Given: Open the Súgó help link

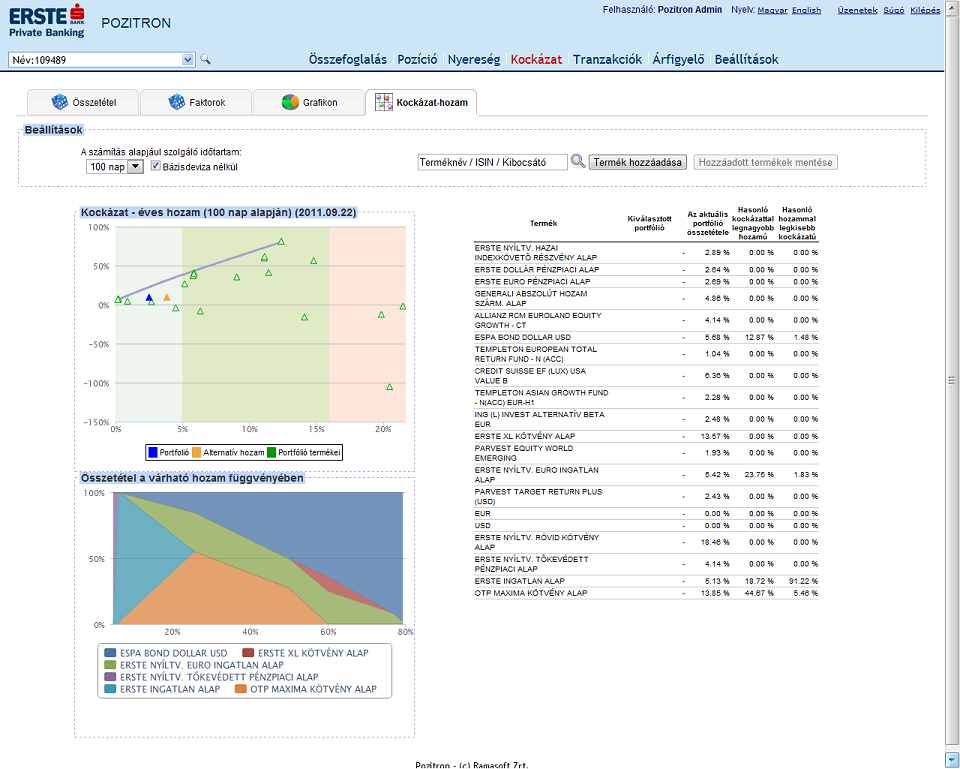Looking at the screenshot, I should tap(894, 10).
